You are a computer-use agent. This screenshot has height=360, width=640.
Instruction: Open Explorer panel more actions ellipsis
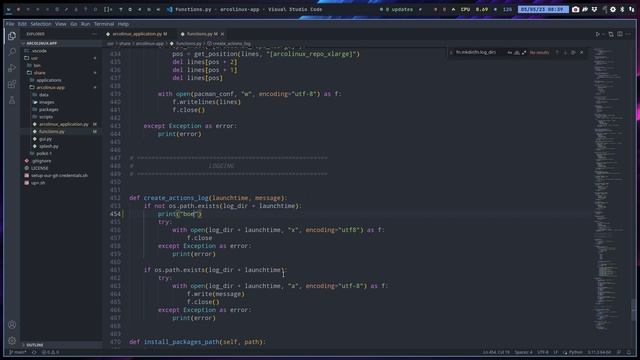pyautogui.click(x=94, y=34)
